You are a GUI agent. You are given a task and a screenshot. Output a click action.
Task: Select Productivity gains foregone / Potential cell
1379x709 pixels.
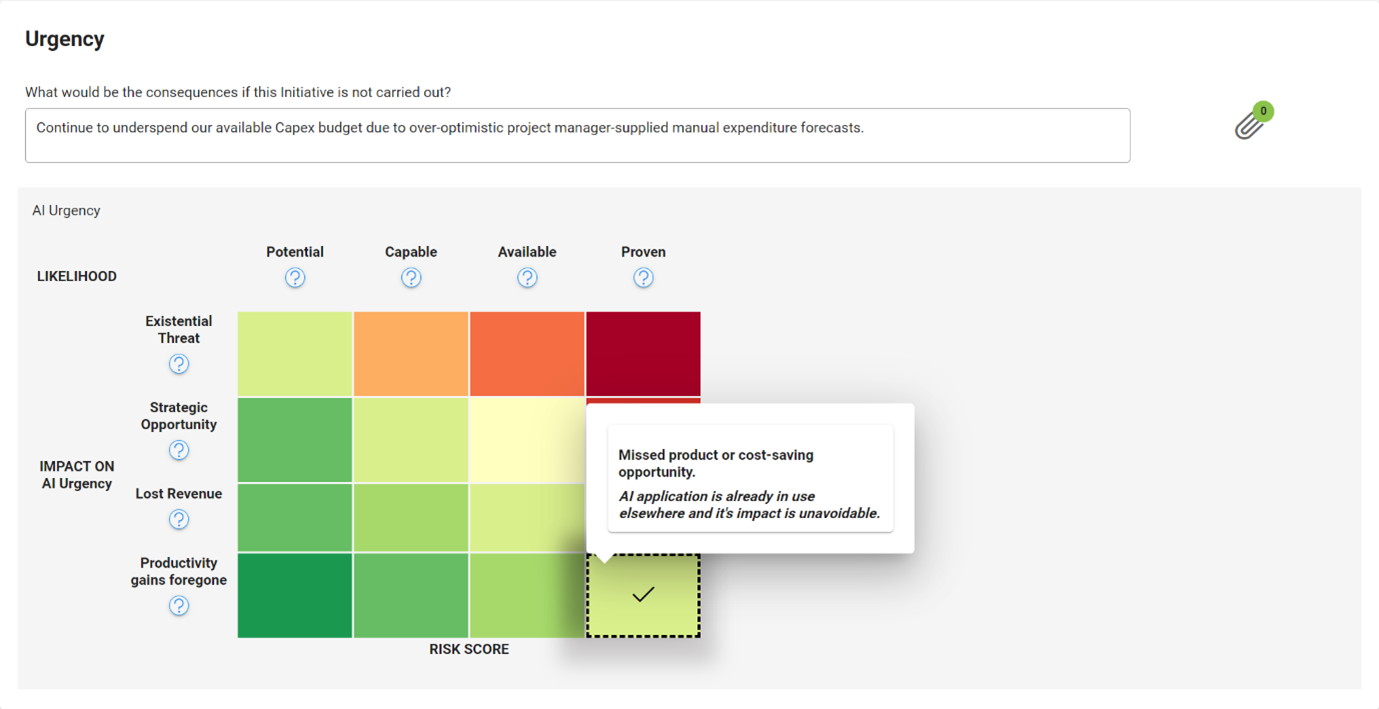295,595
